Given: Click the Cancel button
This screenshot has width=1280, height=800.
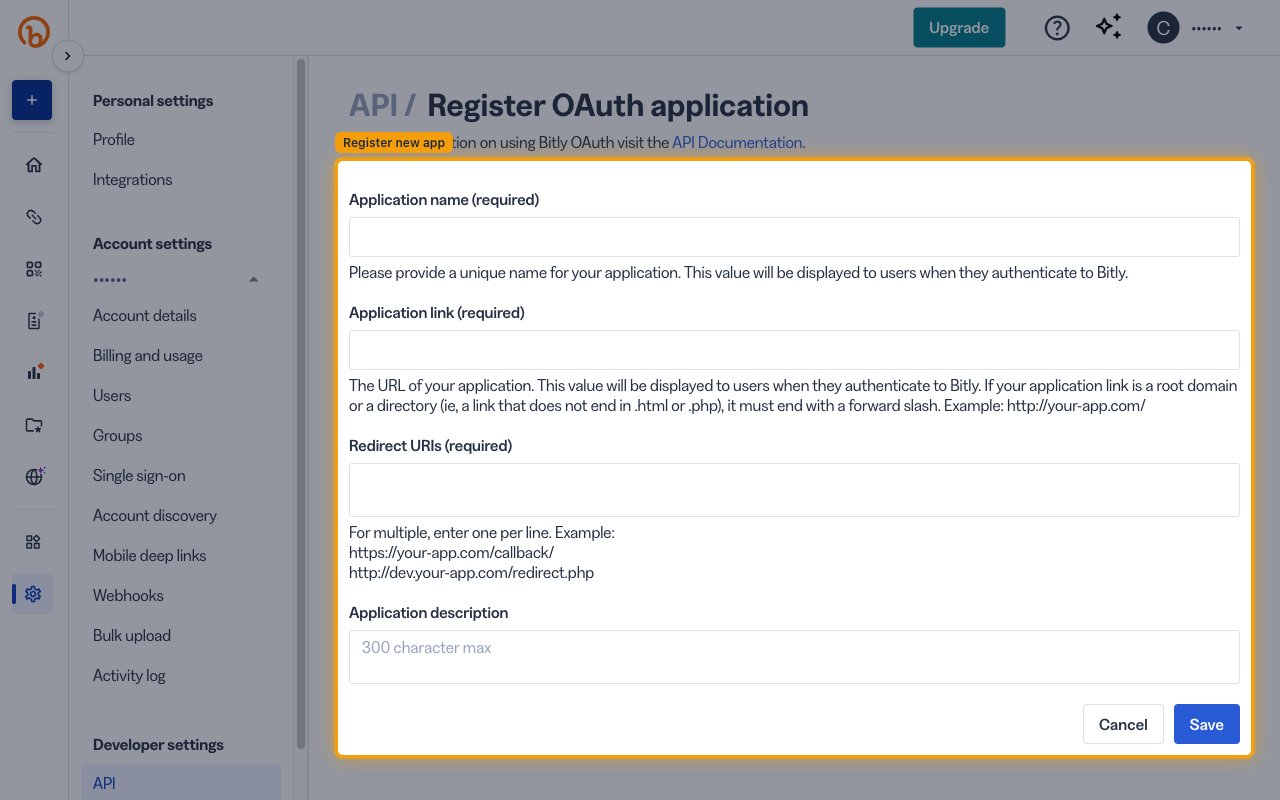Looking at the screenshot, I should click(1123, 724).
